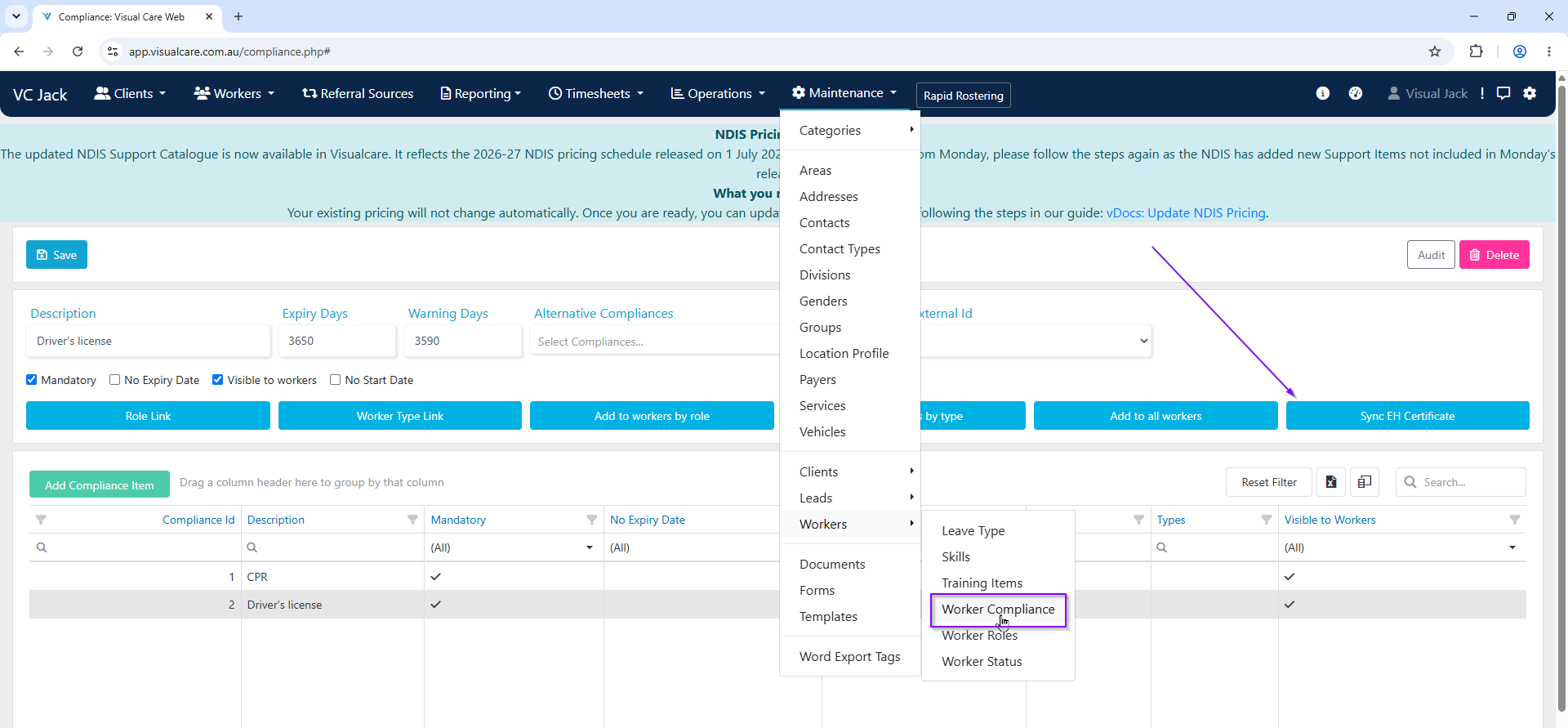Click the Select Compliances field

pyautogui.click(x=655, y=341)
